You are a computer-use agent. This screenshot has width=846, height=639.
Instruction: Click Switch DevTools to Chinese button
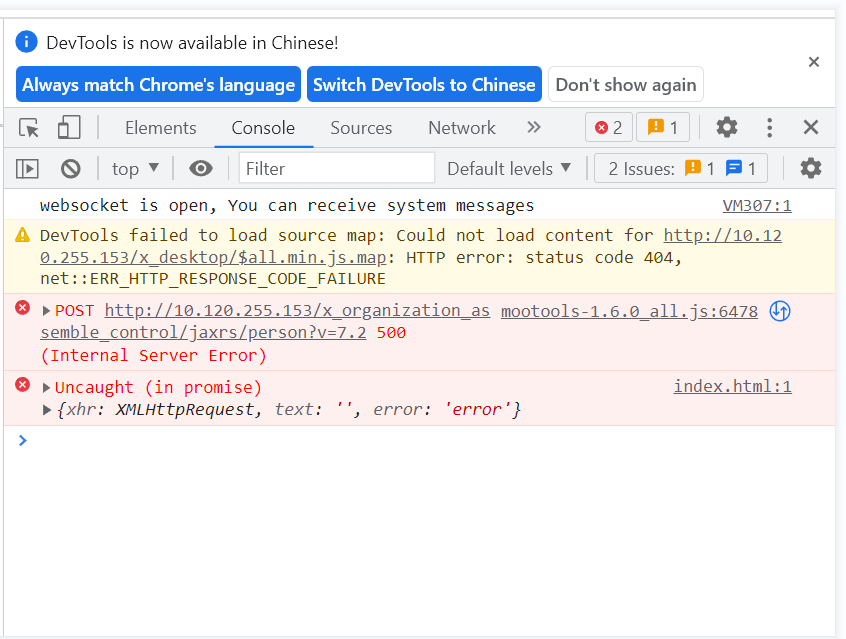(x=424, y=85)
